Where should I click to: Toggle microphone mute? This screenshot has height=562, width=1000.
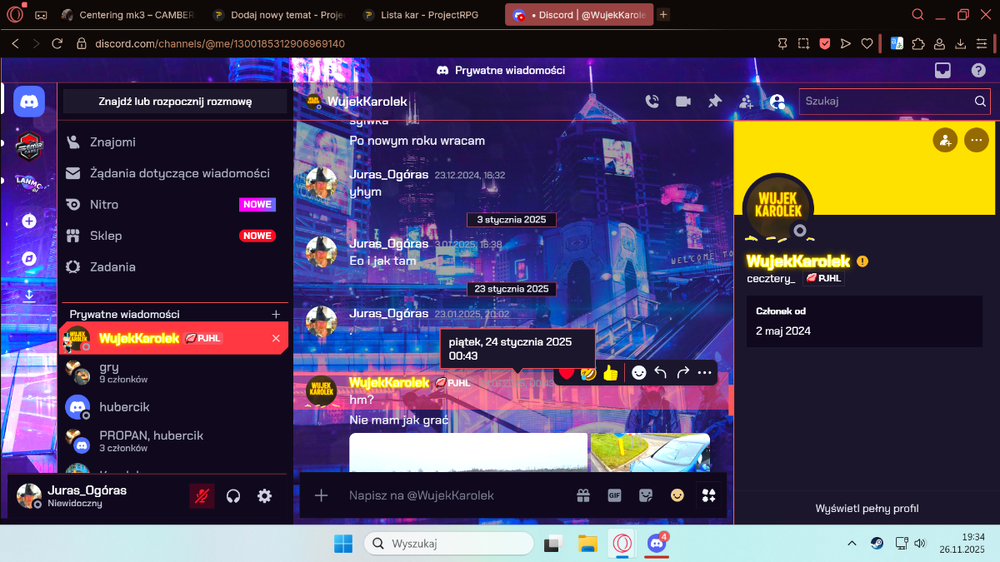point(202,496)
